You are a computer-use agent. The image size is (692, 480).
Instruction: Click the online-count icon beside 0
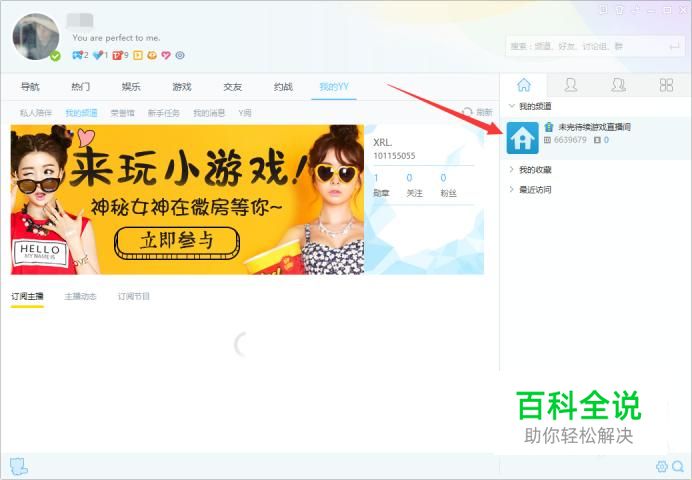[x=598, y=140]
